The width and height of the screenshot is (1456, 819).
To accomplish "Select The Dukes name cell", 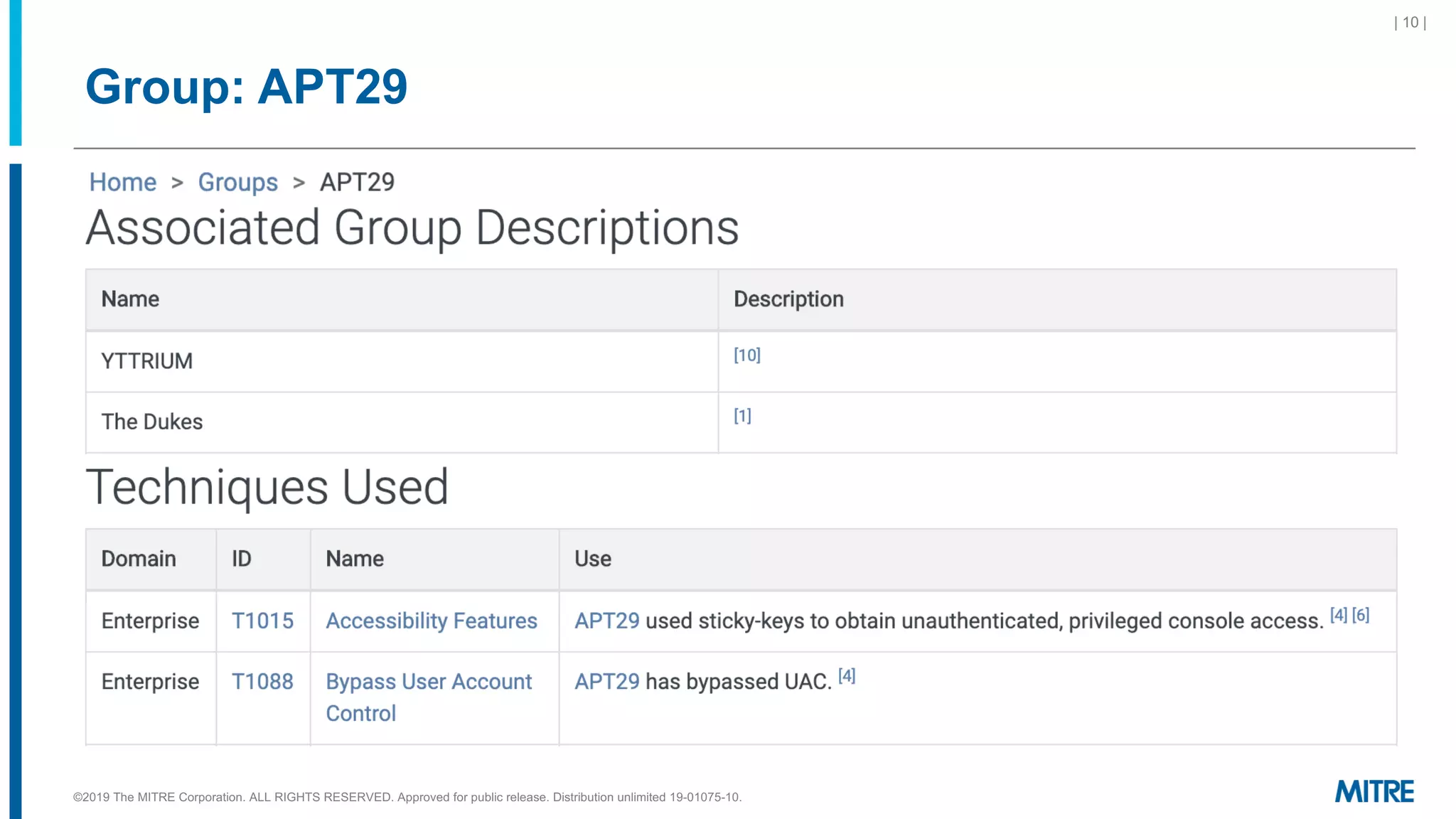I will pos(402,422).
